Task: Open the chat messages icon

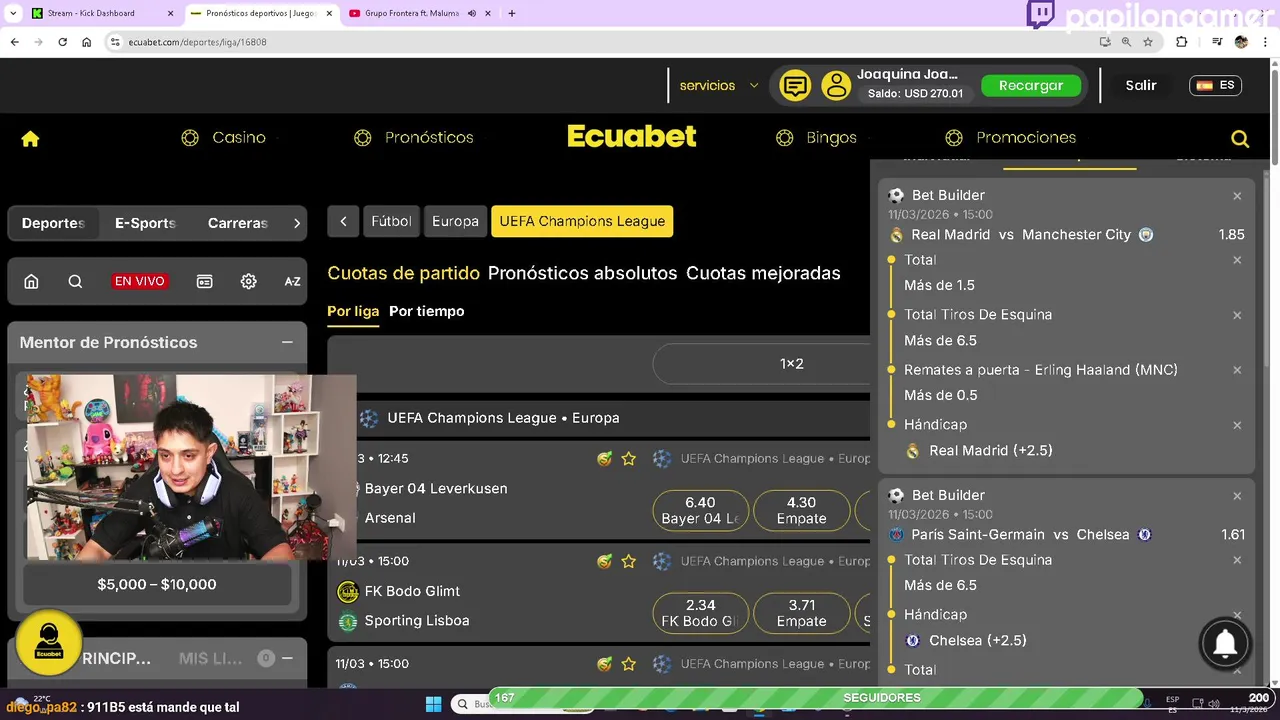Action: click(x=795, y=86)
